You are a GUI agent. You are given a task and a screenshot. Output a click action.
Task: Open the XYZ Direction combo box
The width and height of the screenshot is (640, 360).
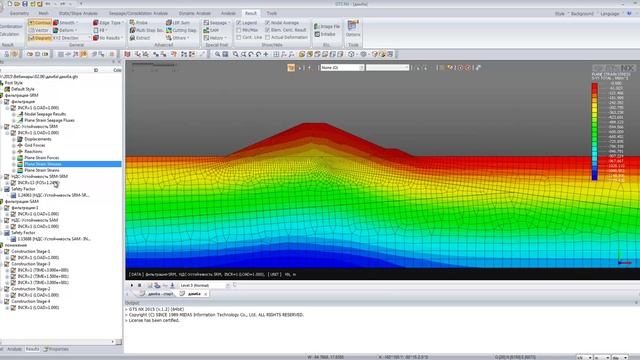[71, 38]
